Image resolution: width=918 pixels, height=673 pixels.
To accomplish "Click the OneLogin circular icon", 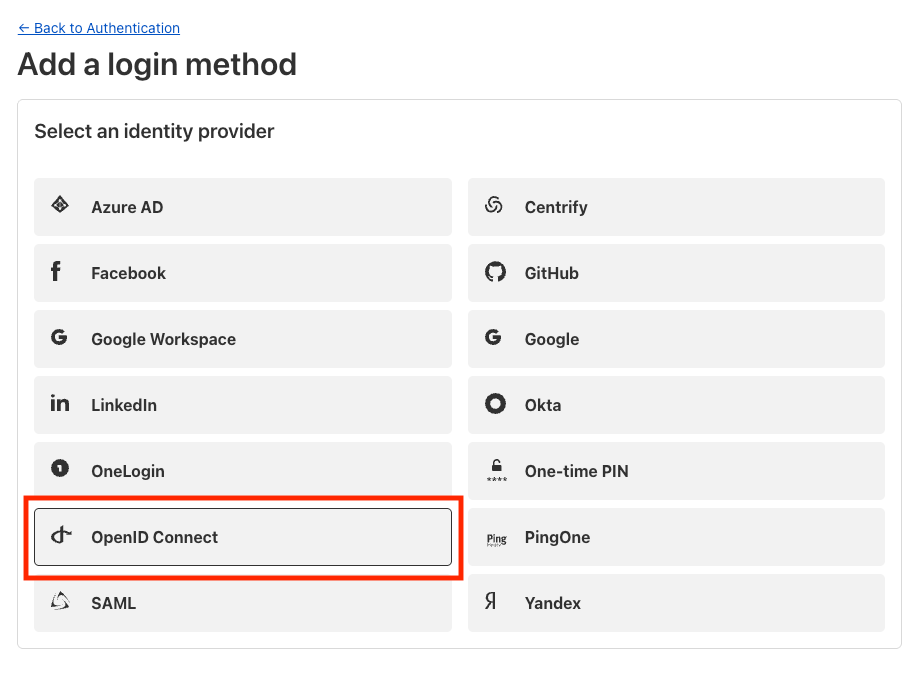I will [60, 470].
